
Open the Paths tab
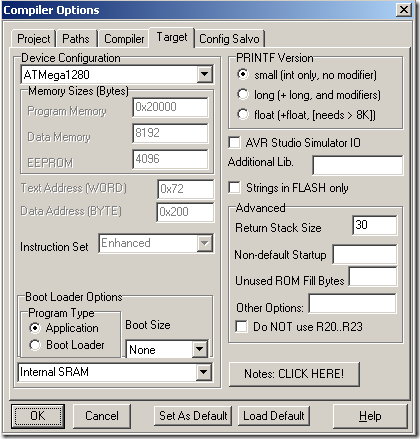[76, 39]
